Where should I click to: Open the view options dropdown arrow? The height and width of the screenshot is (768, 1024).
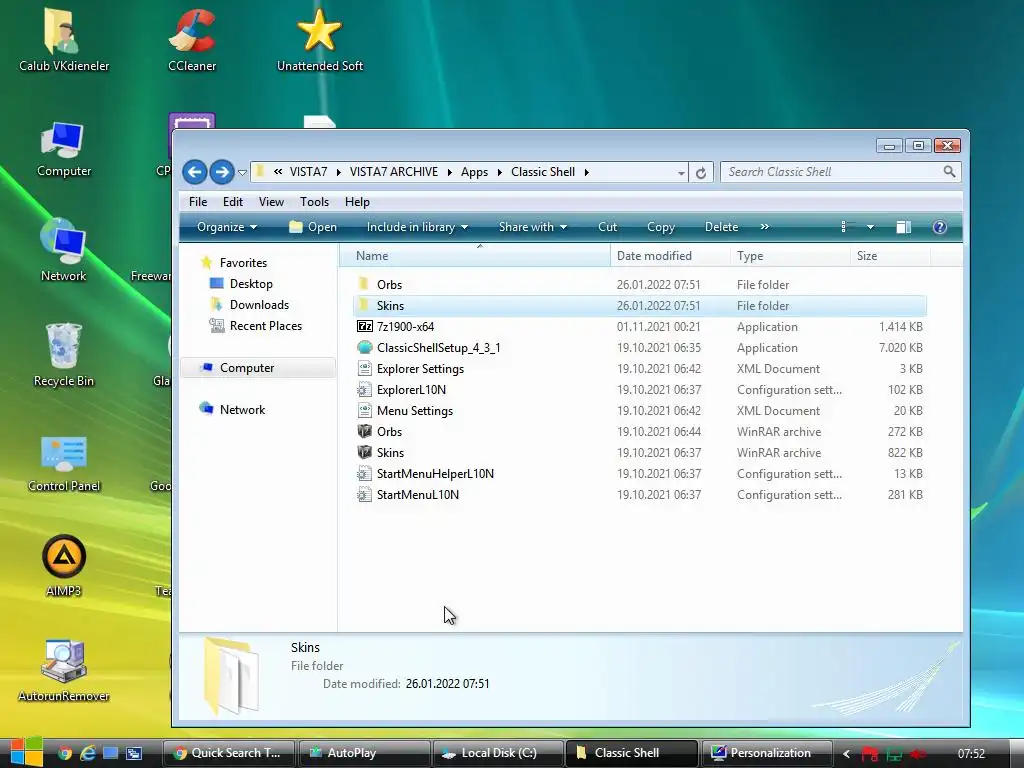[x=870, y=227]
